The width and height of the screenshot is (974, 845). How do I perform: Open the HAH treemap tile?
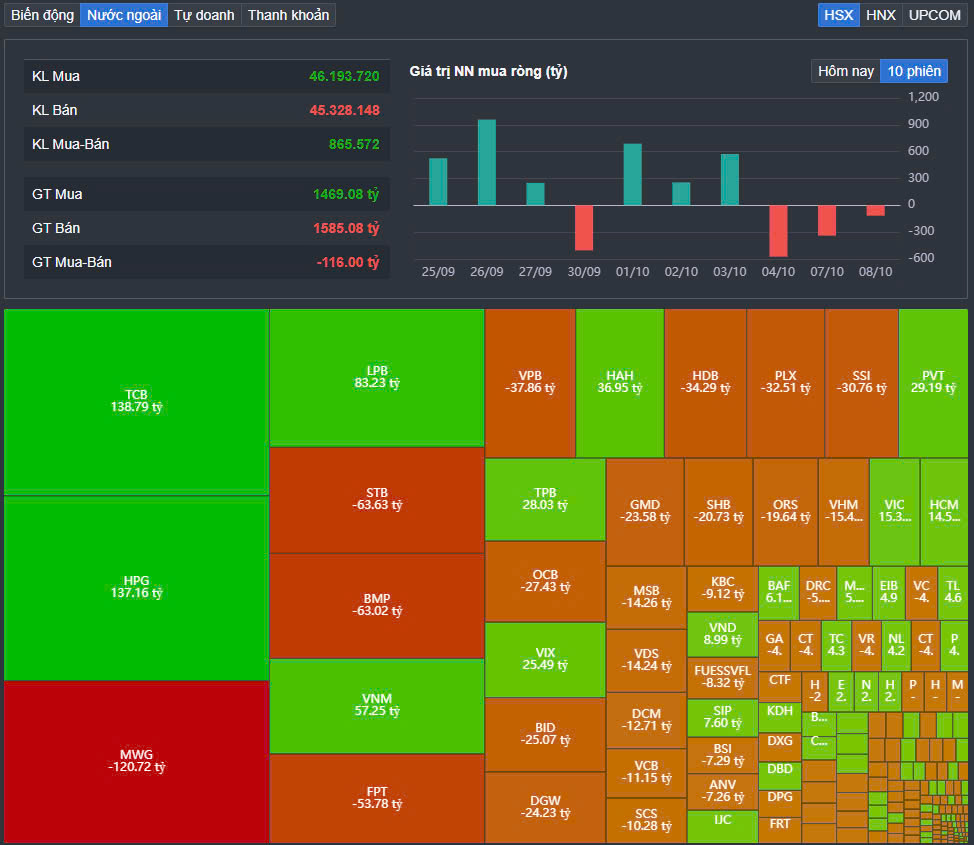[620, 382]
